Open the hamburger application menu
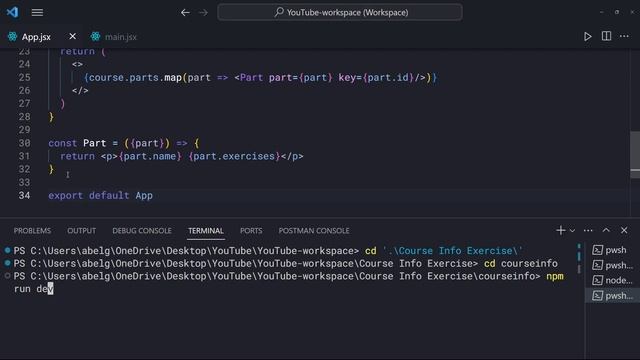 click(x=37, y=13)
